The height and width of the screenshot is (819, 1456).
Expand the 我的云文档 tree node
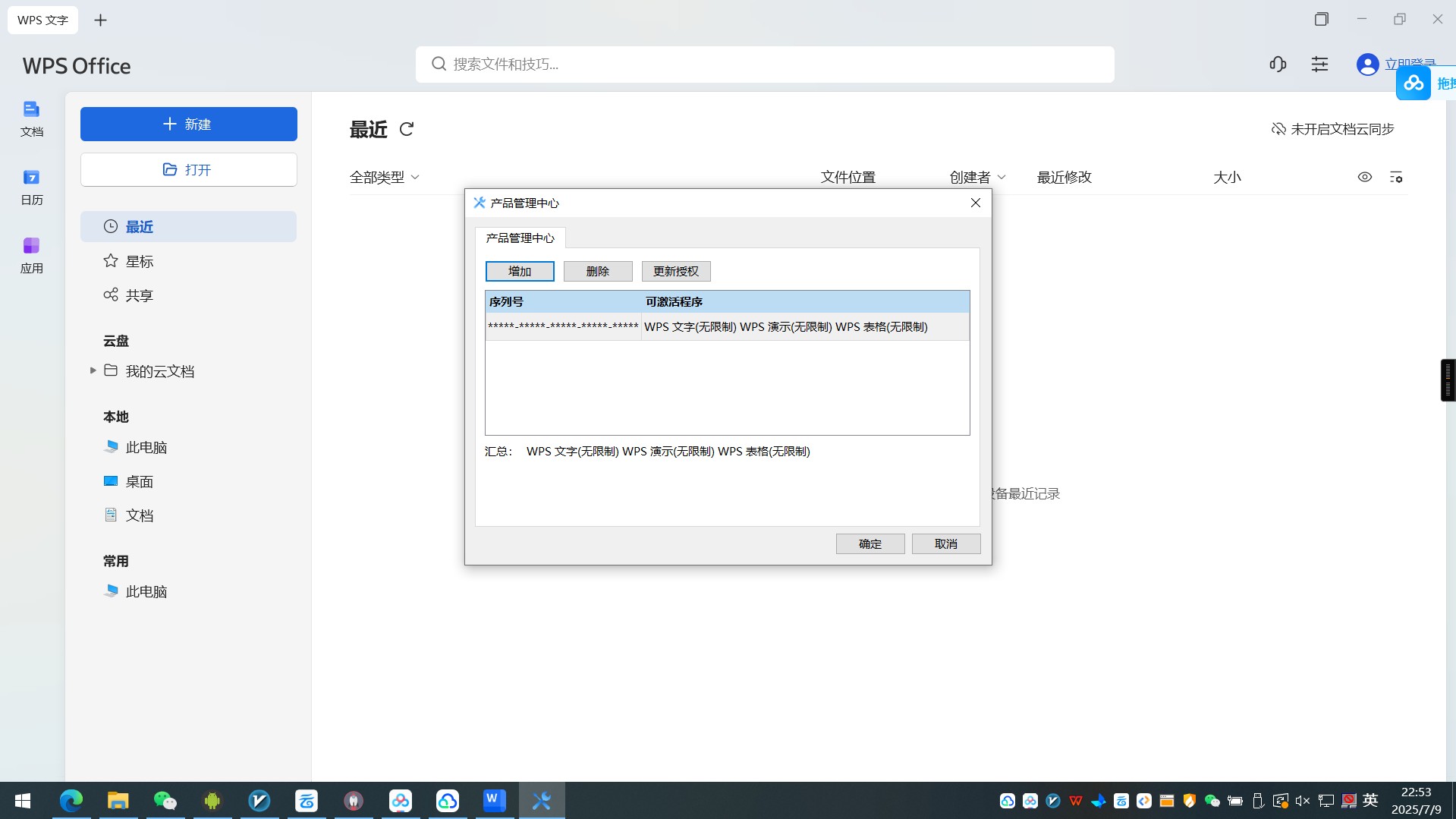tap(93, 370)
